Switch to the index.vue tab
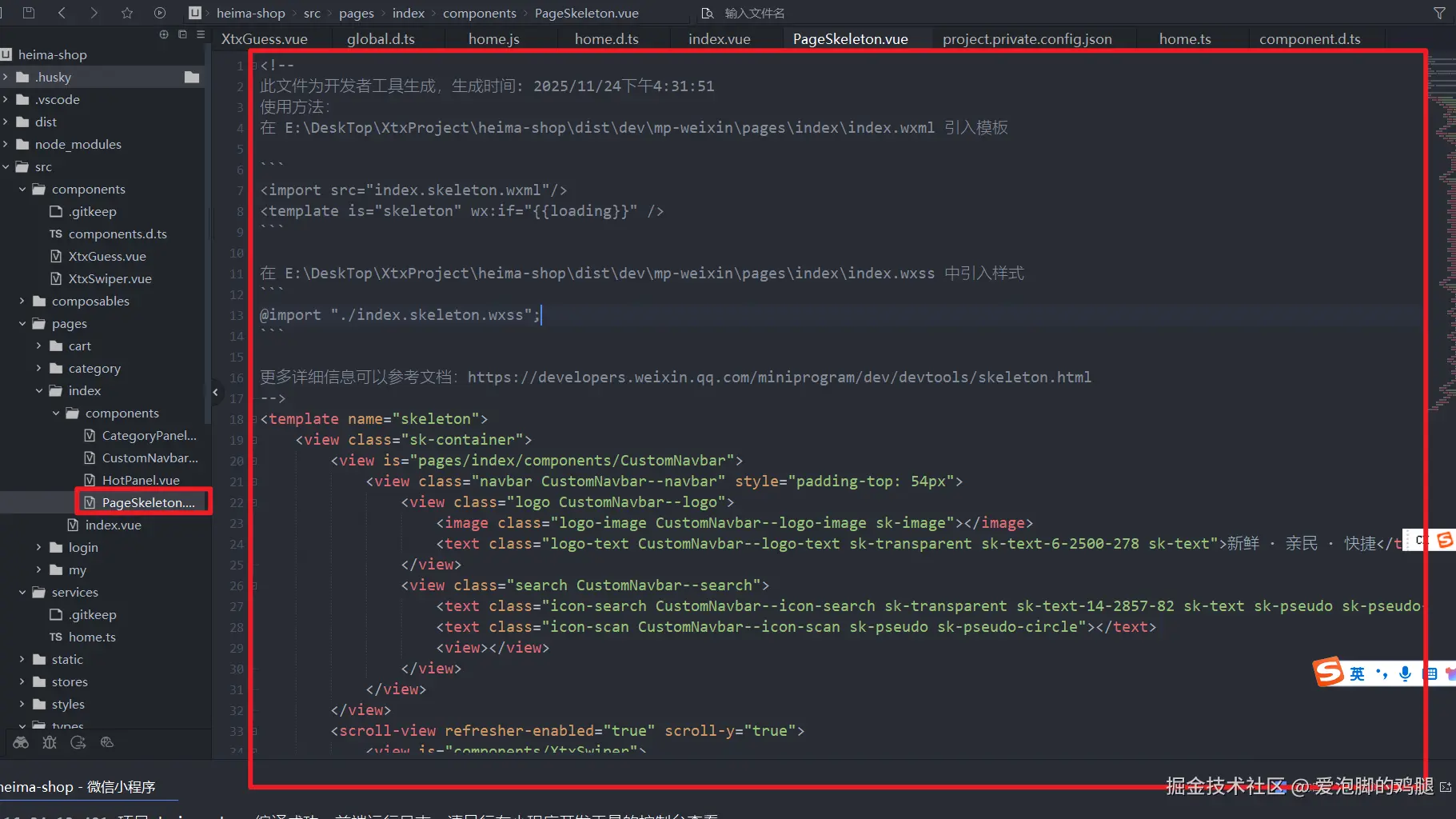 point(719,38)
